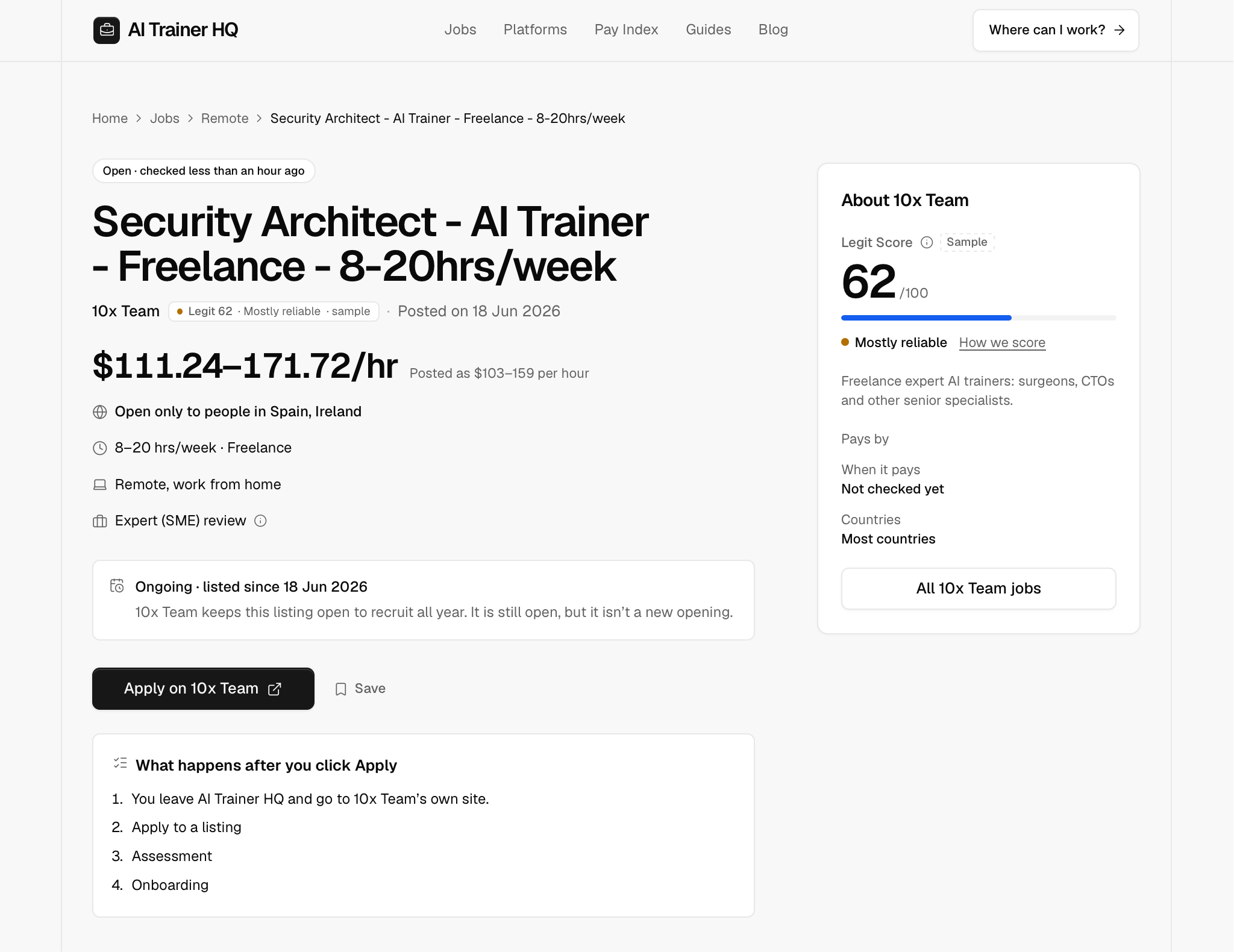Click the AI Trainer HQ site name

pos(183,30)
